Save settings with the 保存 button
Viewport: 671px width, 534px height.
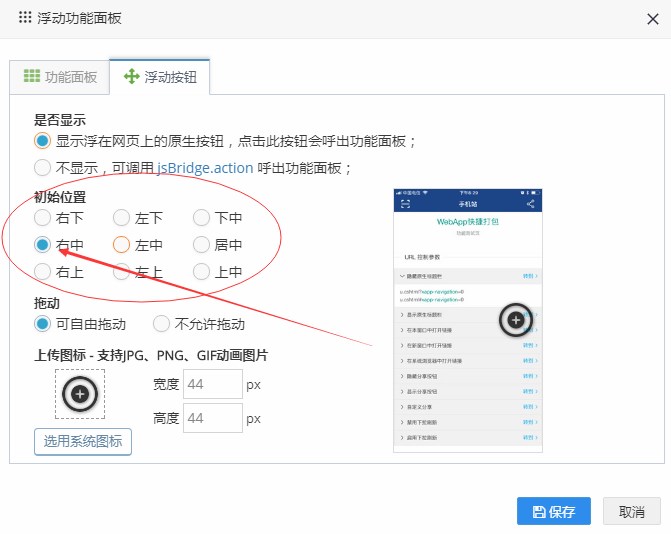(554, 511)
